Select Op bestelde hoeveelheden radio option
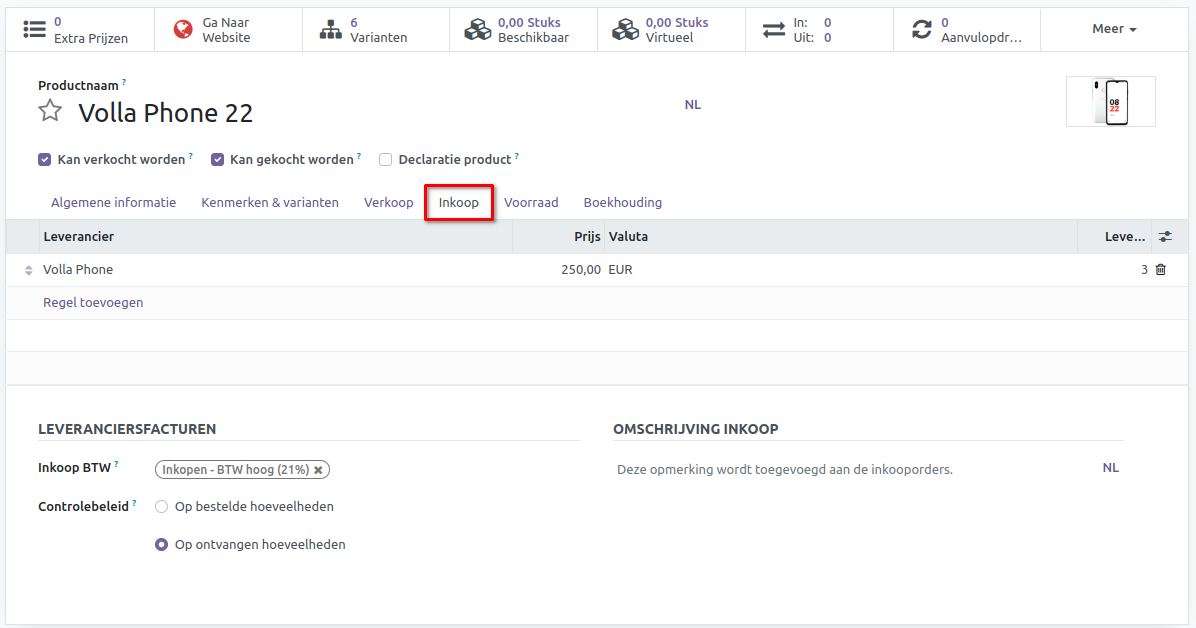Screen dimensions: 1196x628 point(161,507)
